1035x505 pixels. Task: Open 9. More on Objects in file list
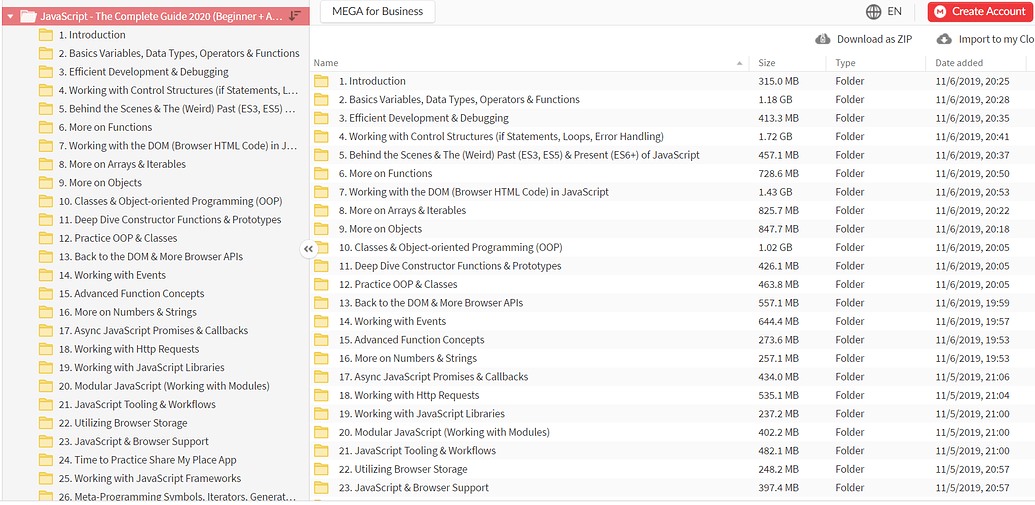380,229
